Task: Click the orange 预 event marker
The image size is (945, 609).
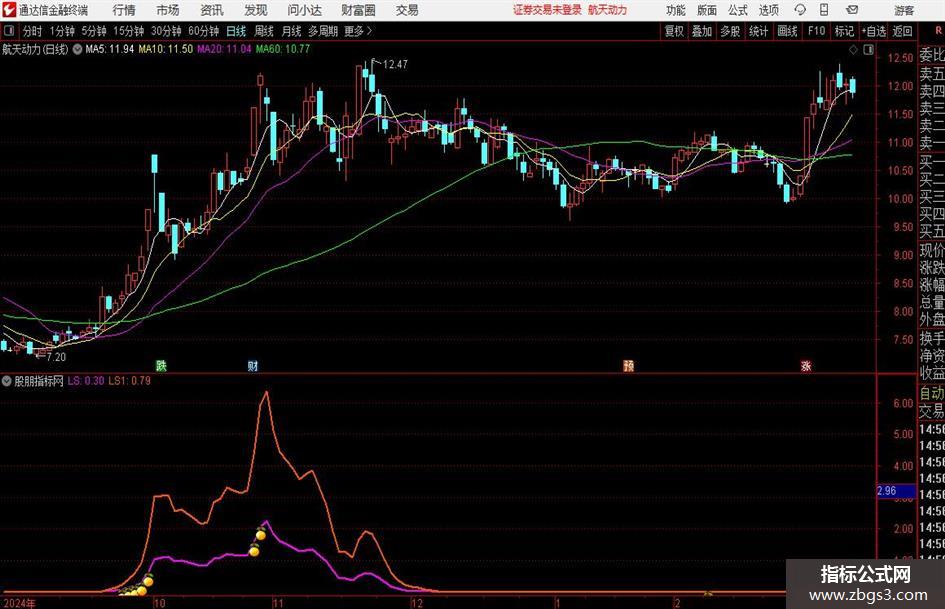Action: [x=628, y=365]
